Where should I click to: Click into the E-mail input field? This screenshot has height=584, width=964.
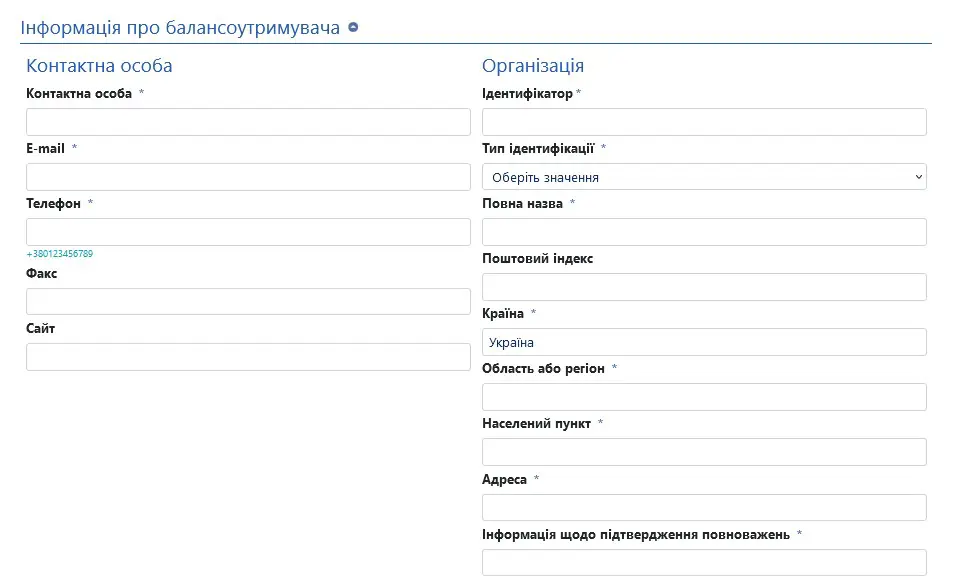248,177
